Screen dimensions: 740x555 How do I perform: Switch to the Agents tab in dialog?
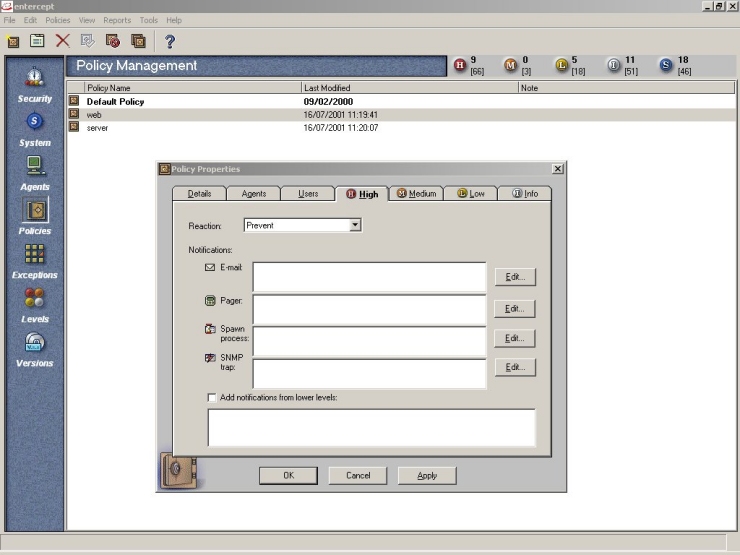coord(253,193)
